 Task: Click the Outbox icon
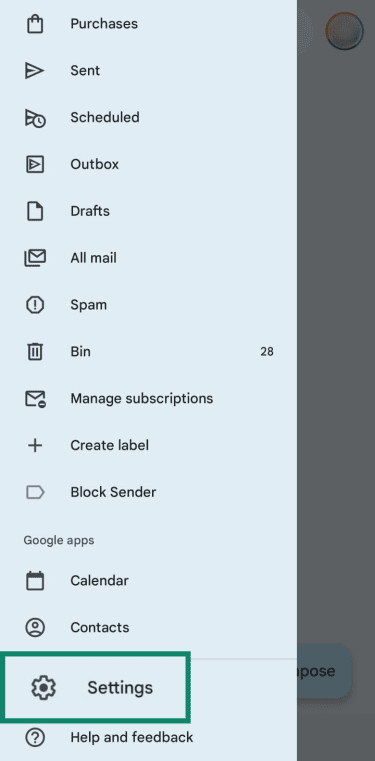point(35,165)
